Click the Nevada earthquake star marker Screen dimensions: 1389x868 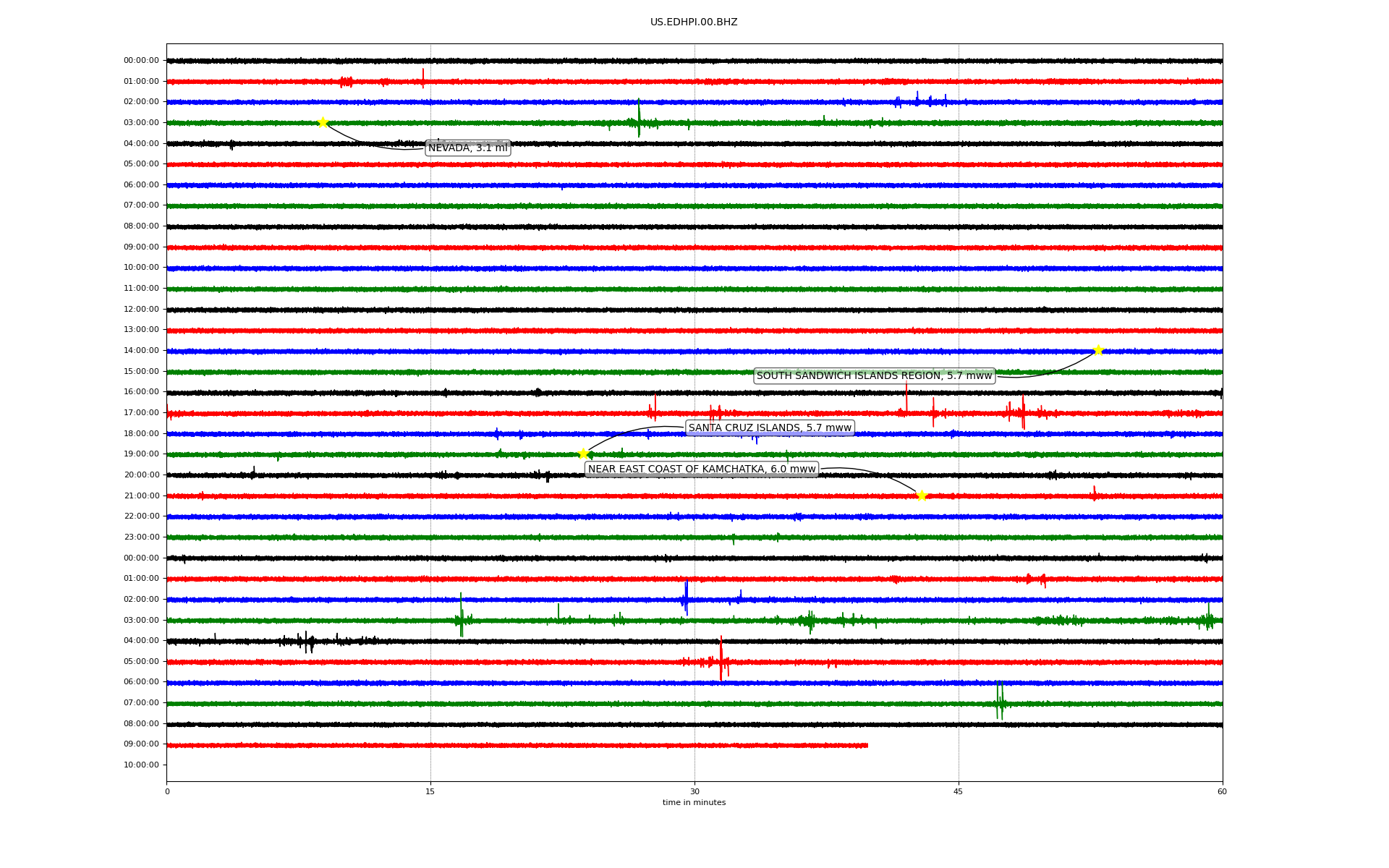click(x=323, y=122)
